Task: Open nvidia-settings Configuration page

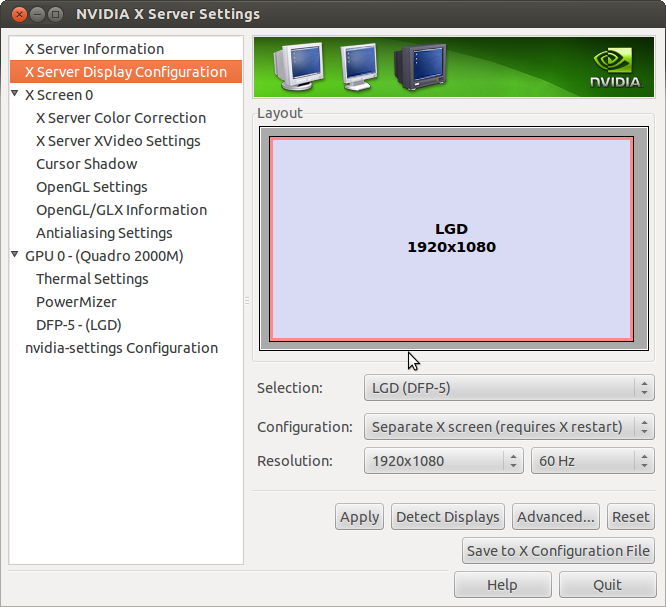Action: pos(121,348)
